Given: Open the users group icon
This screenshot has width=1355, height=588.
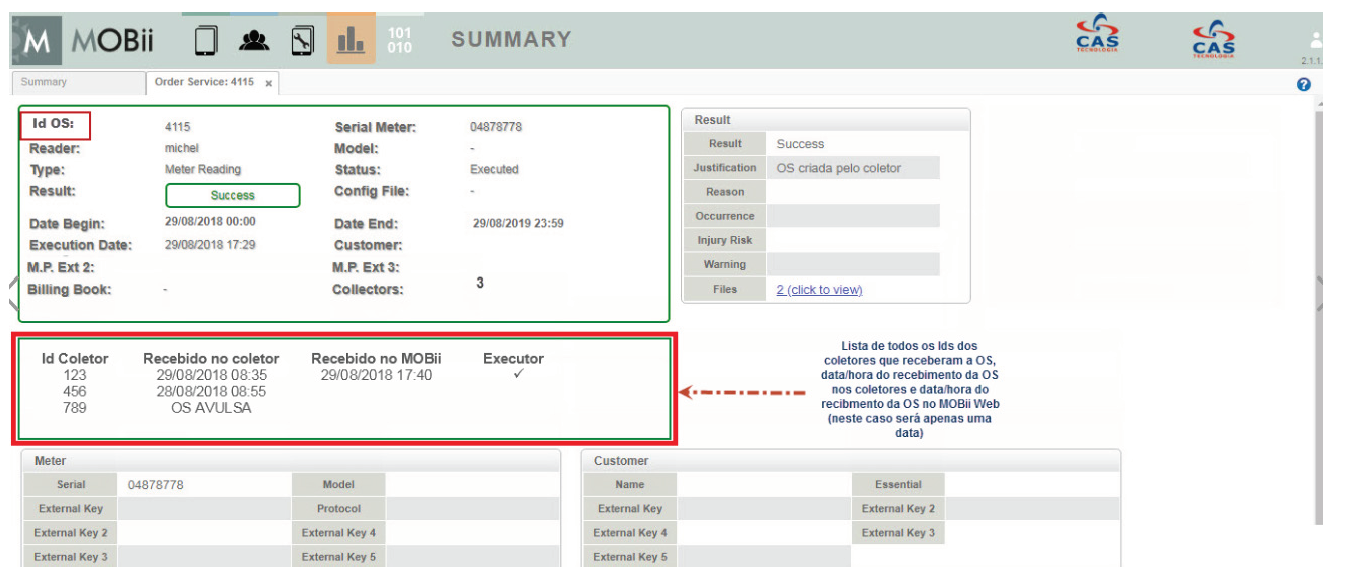Looking at the screenshot, I should 255,41.
